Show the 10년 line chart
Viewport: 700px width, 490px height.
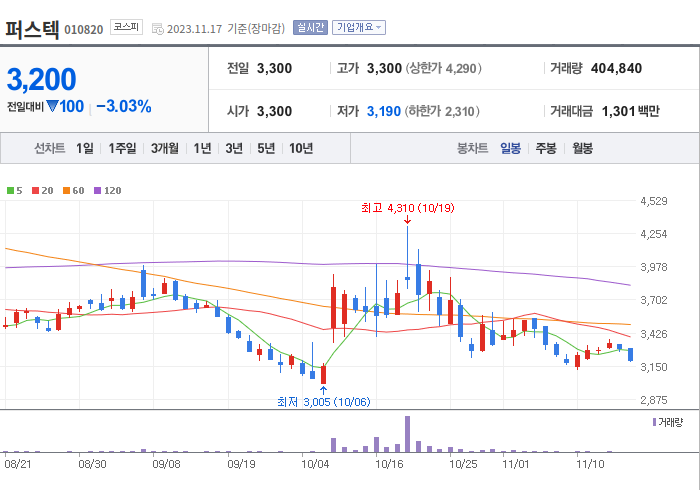coord(301,148)
